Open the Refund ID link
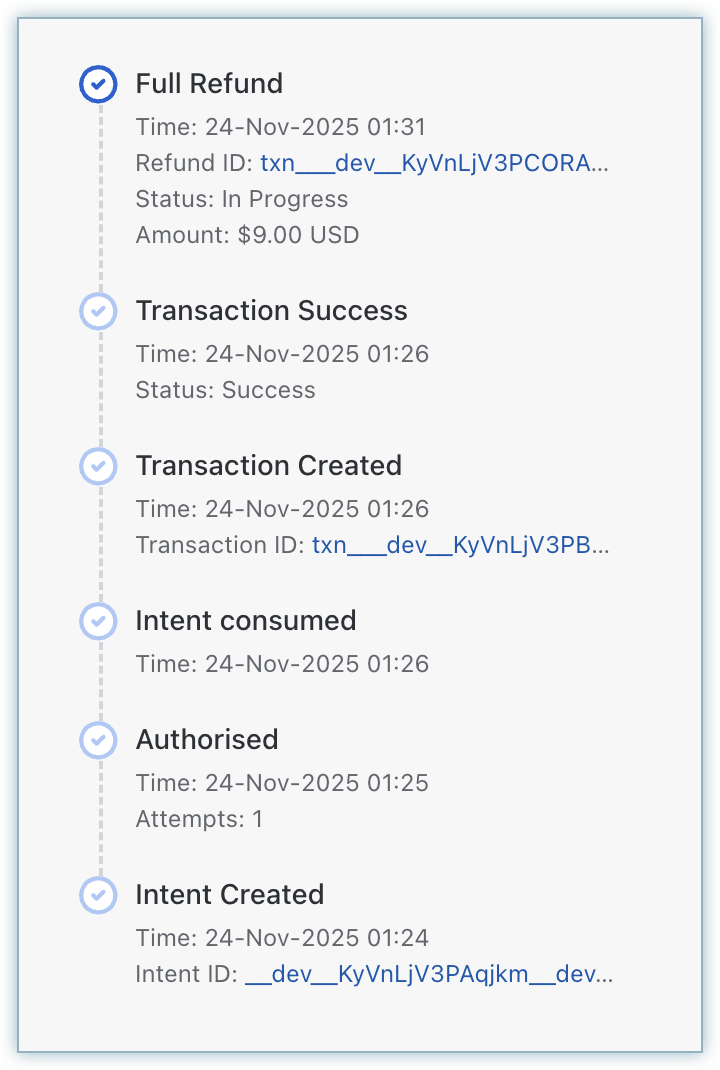720x1070 pixels. pos(434,163)
